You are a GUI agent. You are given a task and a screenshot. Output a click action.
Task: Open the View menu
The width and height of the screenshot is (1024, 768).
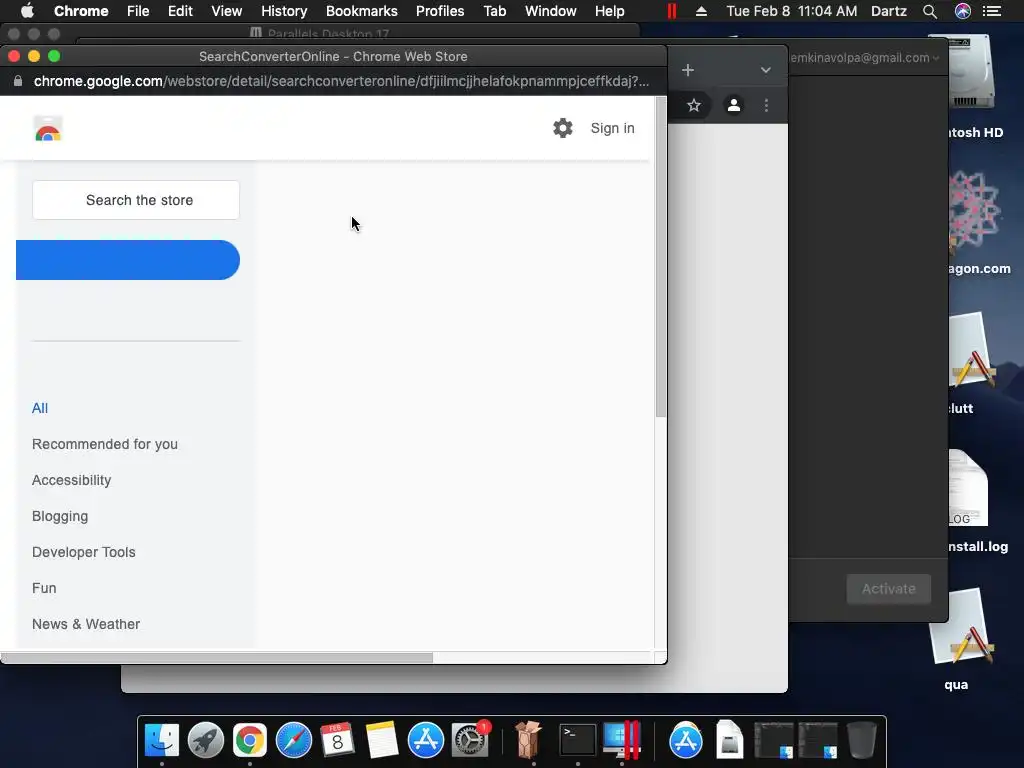coord(227,11)
